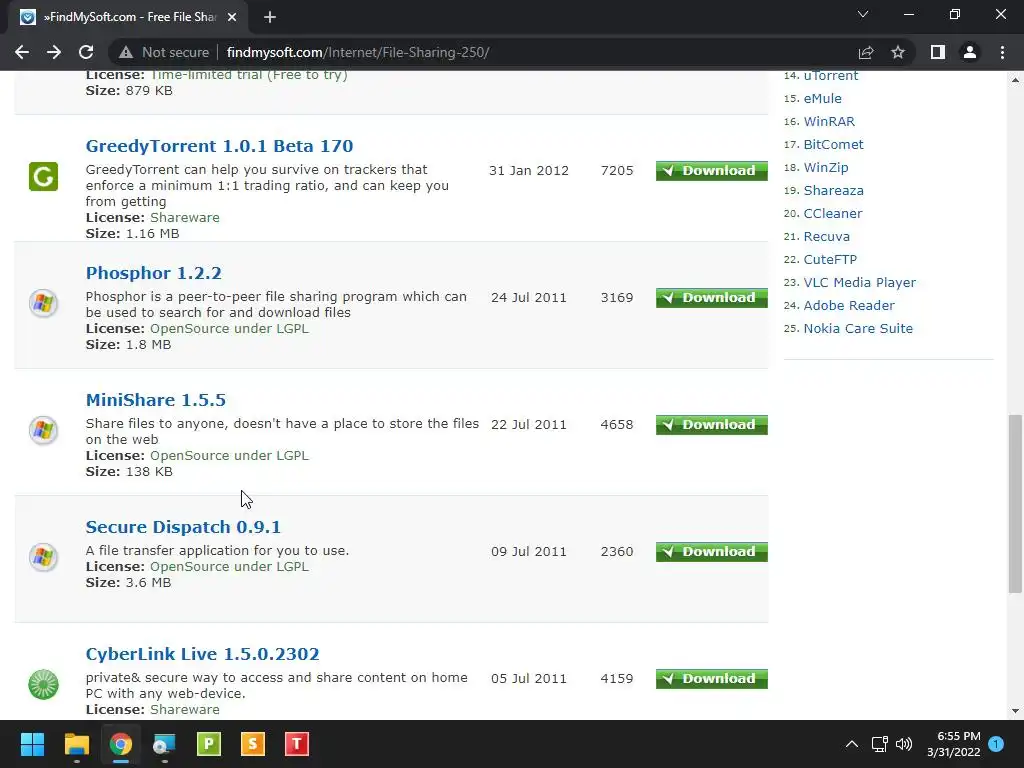Download CyberLink Live 1.5.0.2302

click(x=711, y=679)
